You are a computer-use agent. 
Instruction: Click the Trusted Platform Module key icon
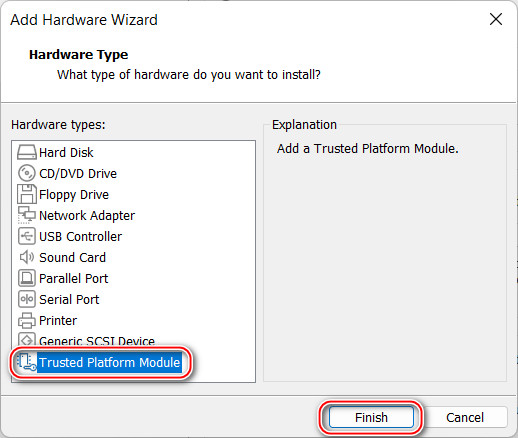pyautogui.click(x=27, y=362)
